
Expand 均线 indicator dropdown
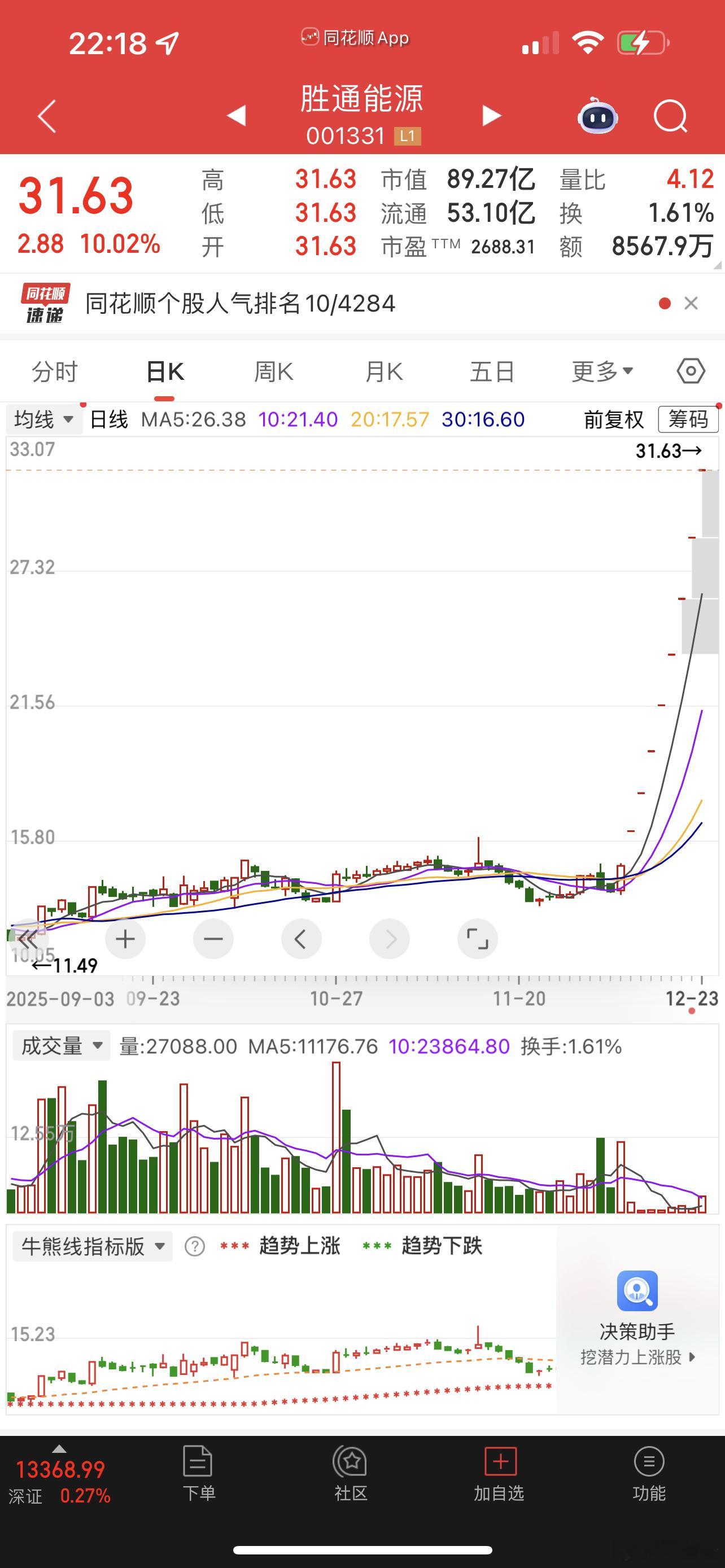[44, 419]
